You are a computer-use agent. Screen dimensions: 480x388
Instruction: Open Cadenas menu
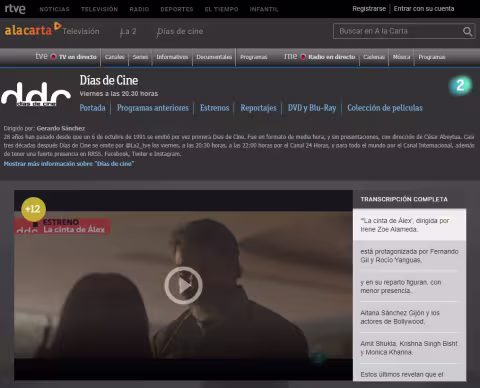tap(374, 57)
